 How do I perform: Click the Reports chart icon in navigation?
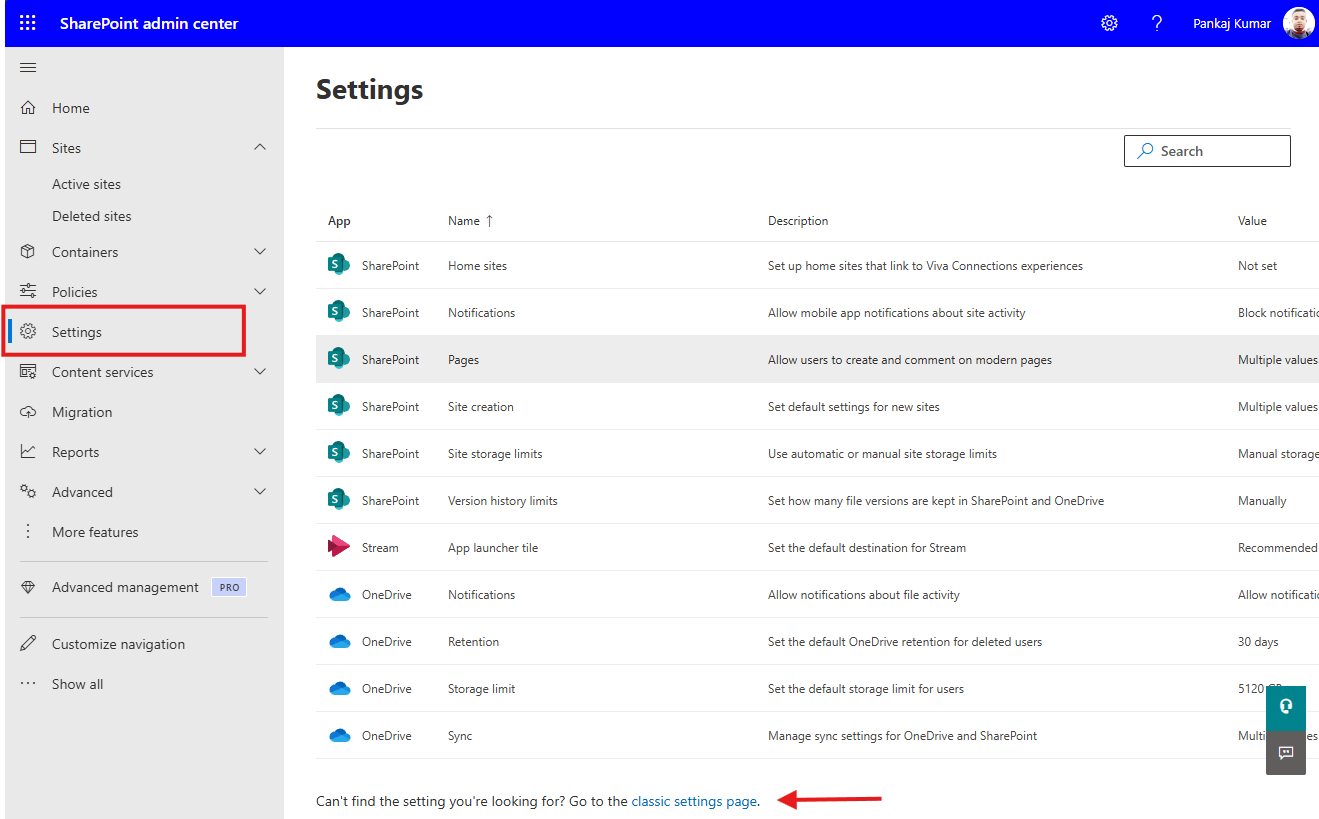pyautogui.click(x=30, y=451)
